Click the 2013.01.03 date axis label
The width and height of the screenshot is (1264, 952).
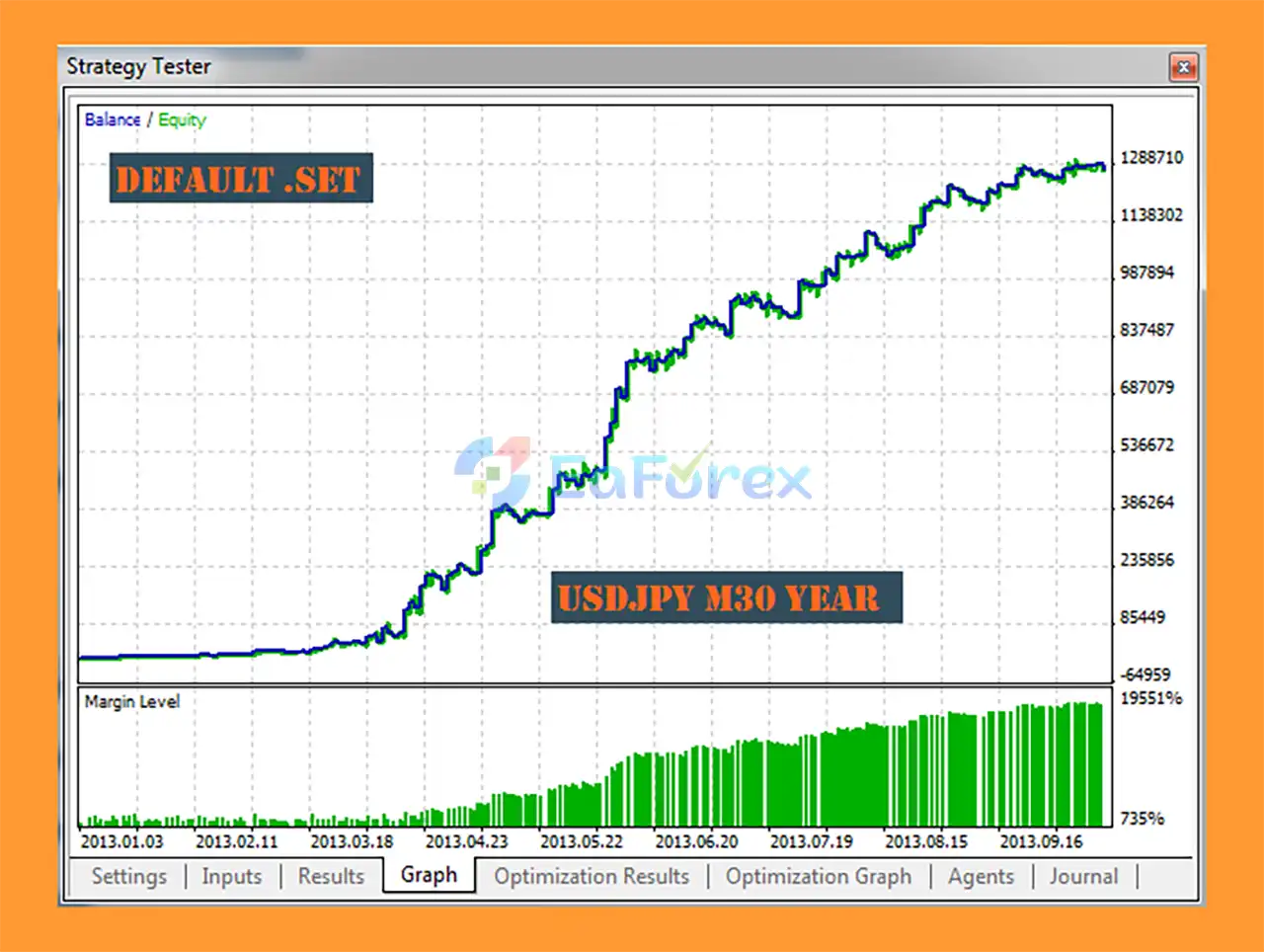122,841
